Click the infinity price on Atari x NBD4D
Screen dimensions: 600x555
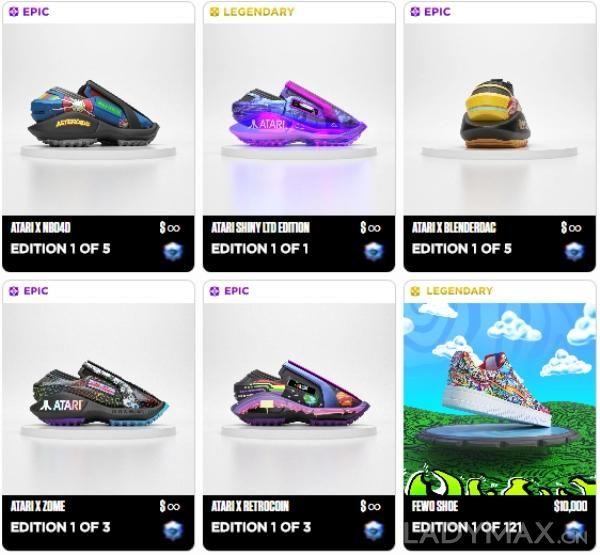click(170, 228)
